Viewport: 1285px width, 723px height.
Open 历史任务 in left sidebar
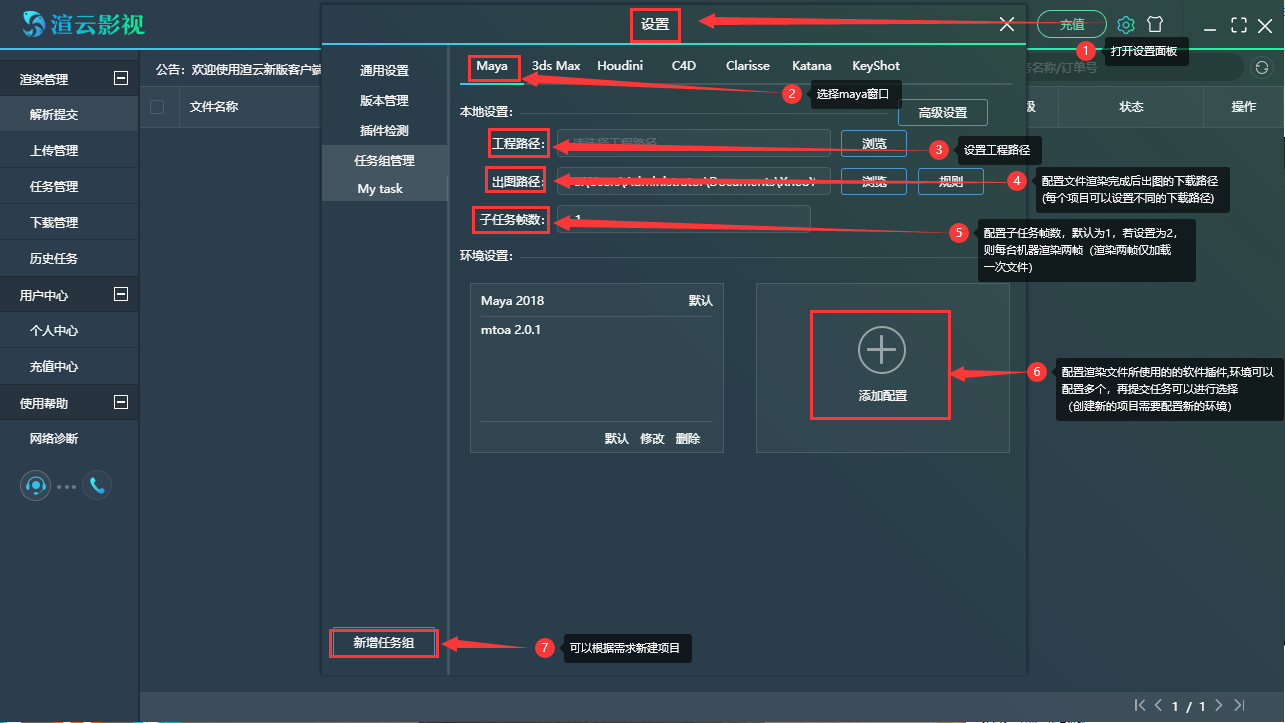tap(69, 259)
